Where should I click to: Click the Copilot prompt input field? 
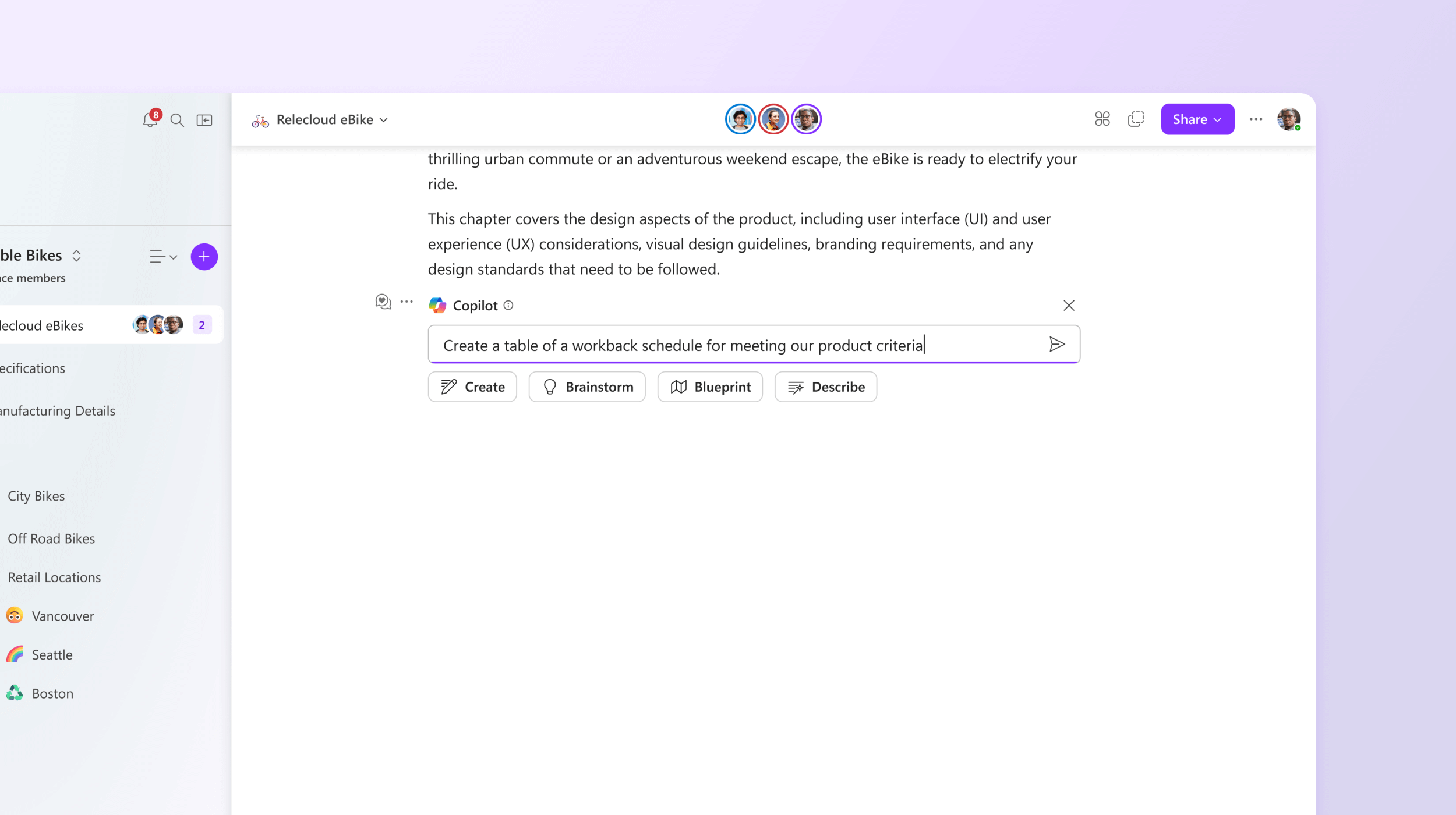753,344
